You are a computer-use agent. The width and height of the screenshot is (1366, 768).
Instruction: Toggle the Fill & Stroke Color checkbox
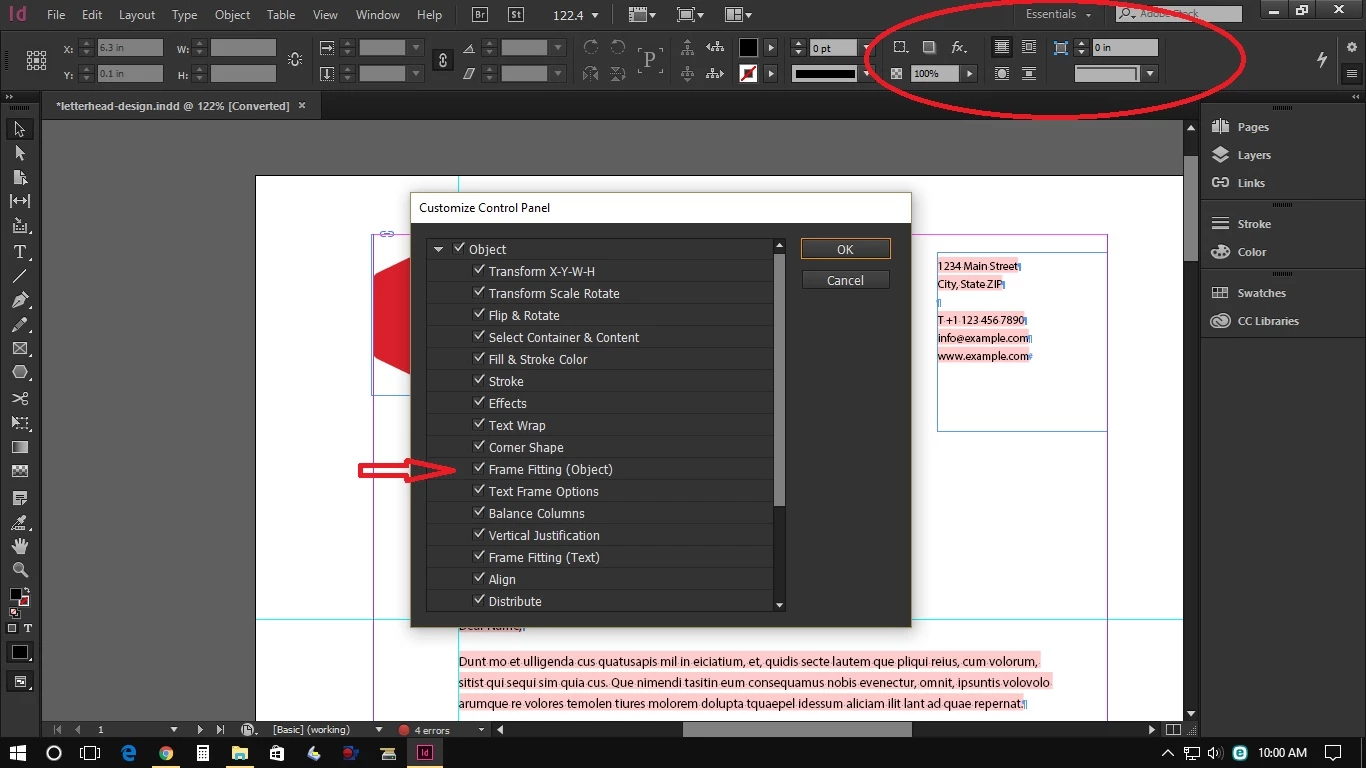click(x=479, y=358)
